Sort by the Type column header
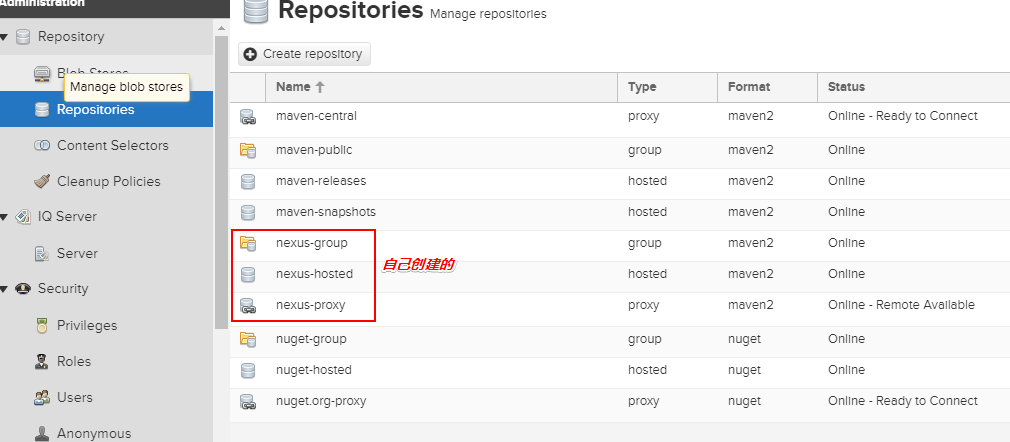 pyautogui.click(x=667, y=87)
